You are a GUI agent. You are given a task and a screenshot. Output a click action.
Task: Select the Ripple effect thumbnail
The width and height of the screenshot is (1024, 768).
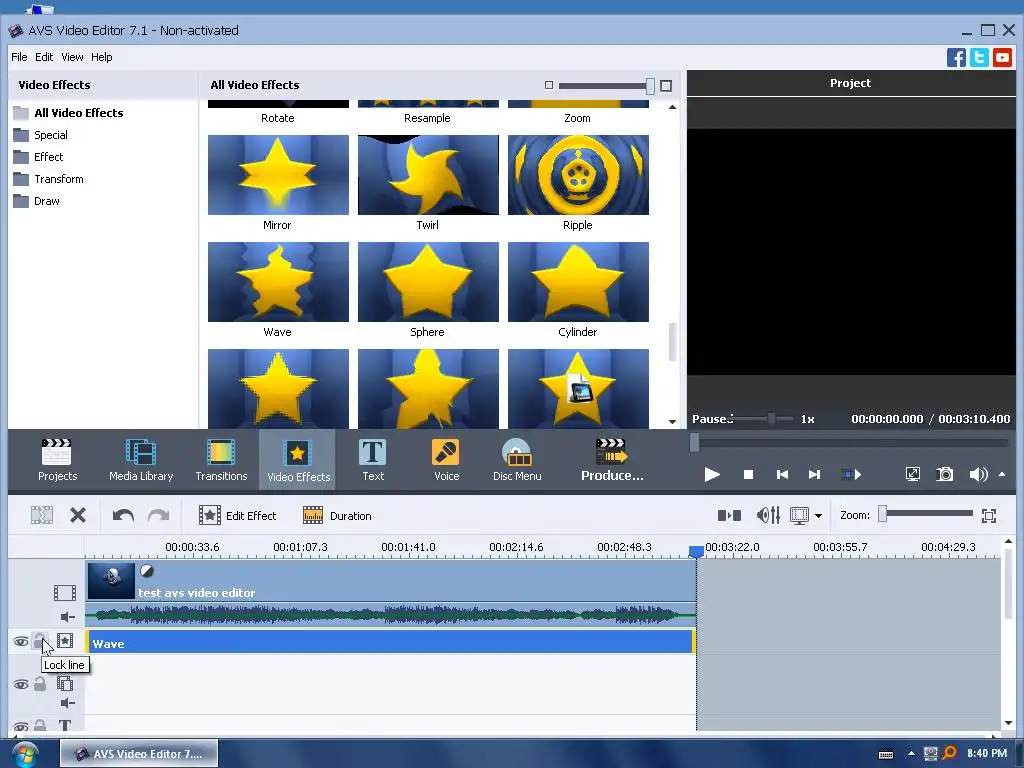pyautogui.click(x=579, y=175)
